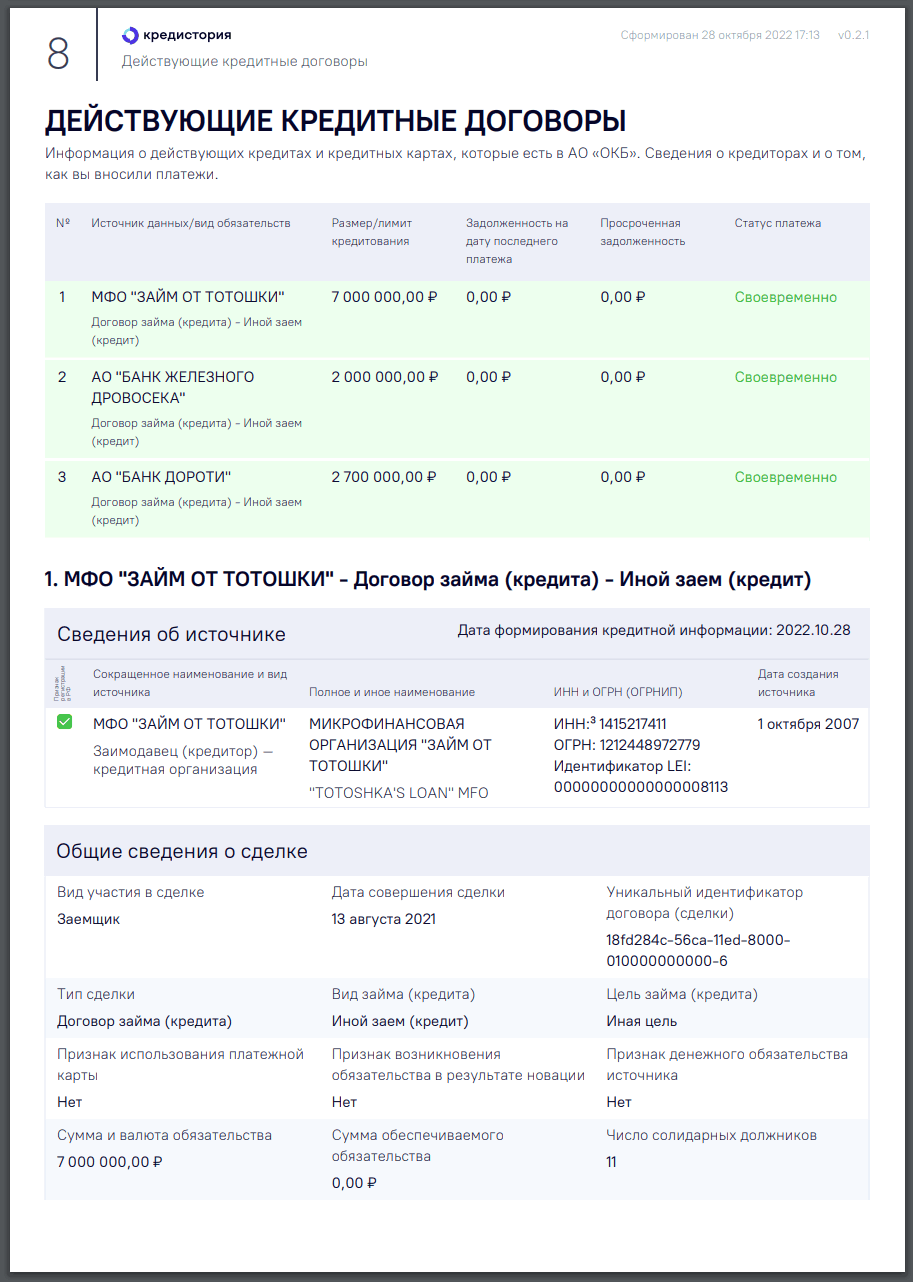Image resolution: width=913 pixels, height=1282 pixels.
Task: Click "Дата формирования кредитной информации: 2022.10.28"
Action: pyautogui.click(x=654, y=631)
